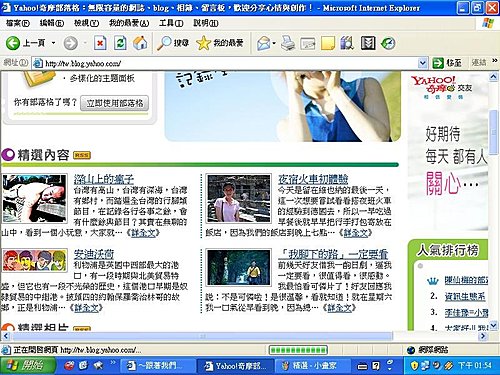Click the black-and-white square toolbar icon
The width and height of the screenshot is (500, 375).
(368, 43)
